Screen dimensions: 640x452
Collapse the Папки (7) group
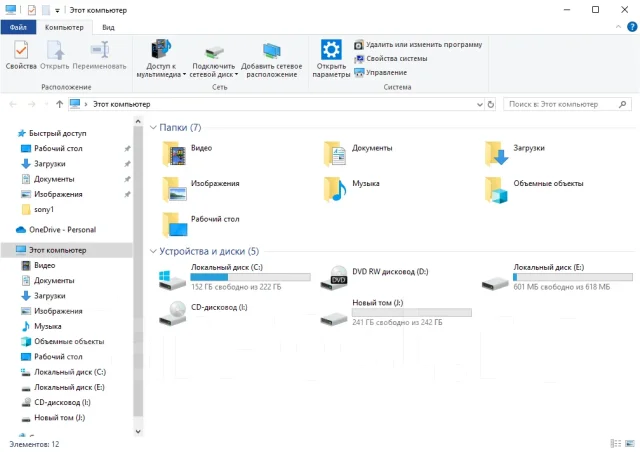pos(153,128)
